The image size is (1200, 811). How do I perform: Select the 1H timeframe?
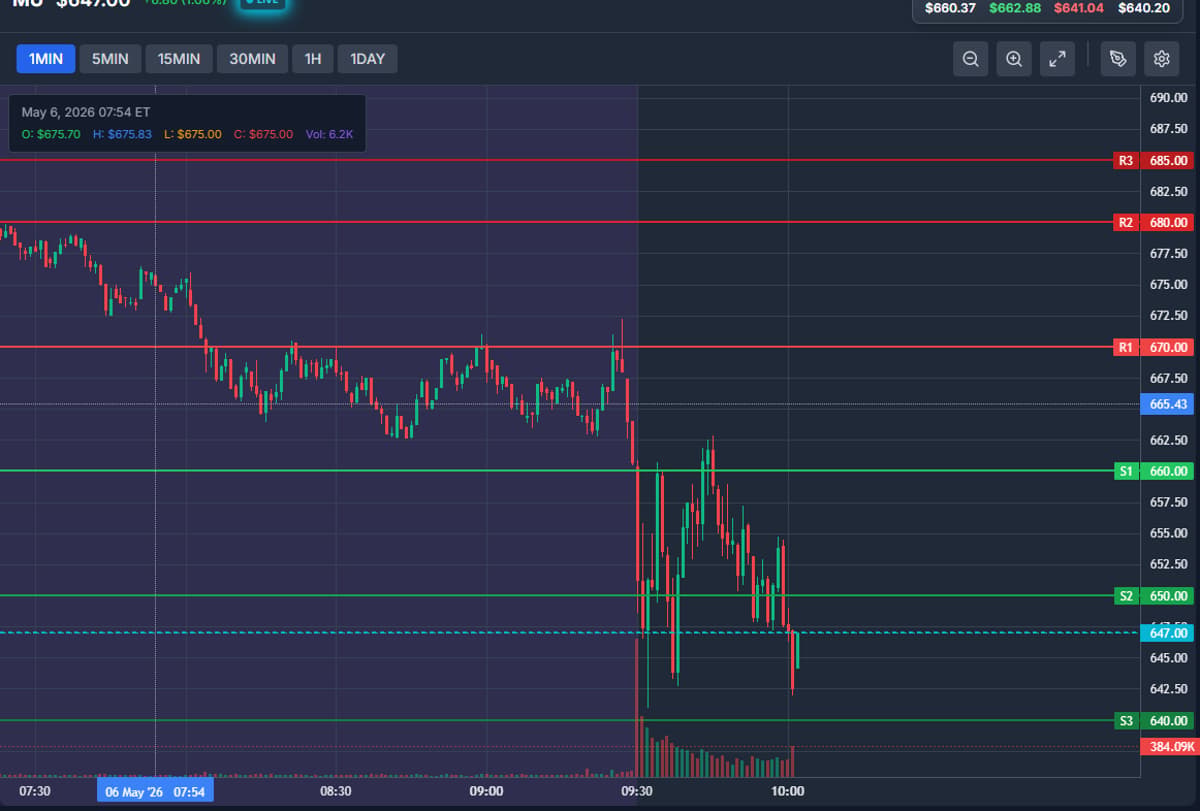pos(313,59)
